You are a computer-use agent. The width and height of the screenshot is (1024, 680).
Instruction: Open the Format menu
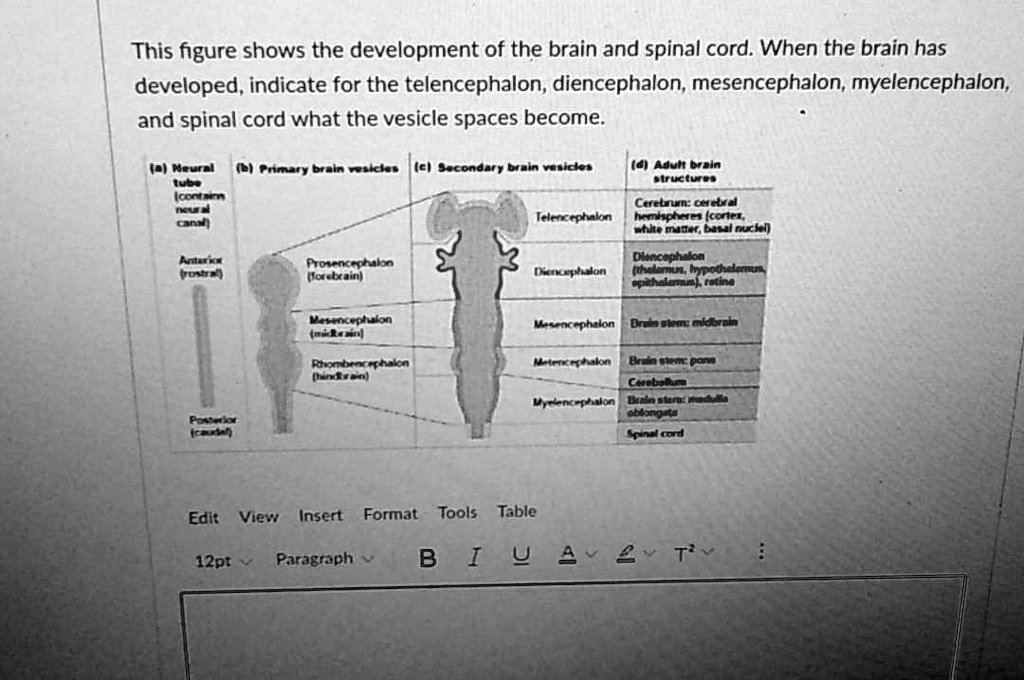pos(390,514)
